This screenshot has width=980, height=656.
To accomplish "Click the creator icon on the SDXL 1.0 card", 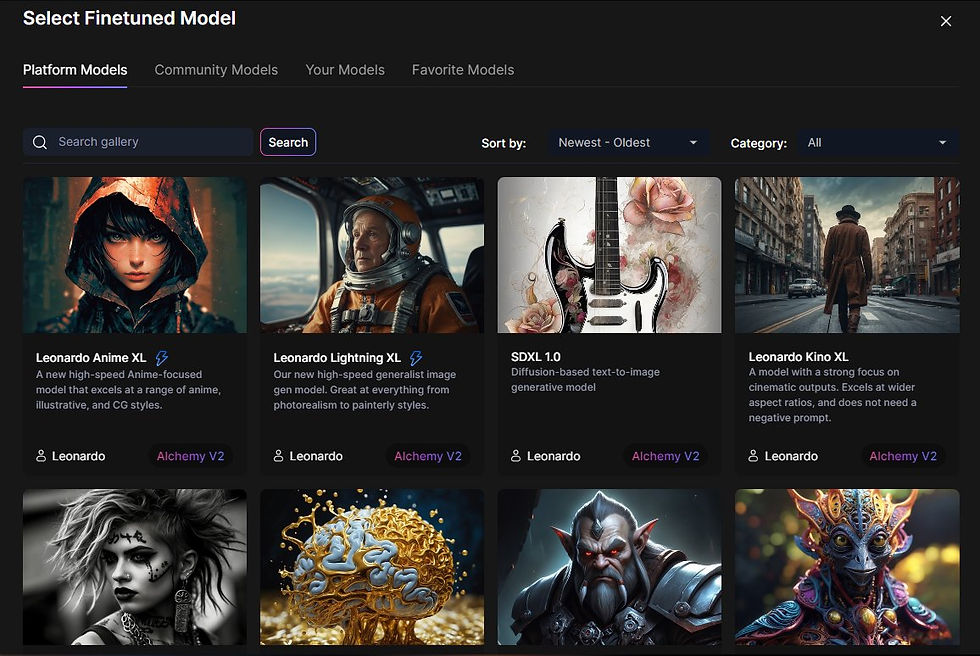I will click(516, 456).
